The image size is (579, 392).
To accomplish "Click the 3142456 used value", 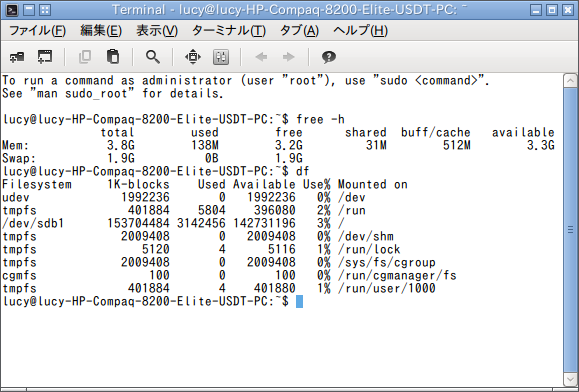I will click(201, 223).
